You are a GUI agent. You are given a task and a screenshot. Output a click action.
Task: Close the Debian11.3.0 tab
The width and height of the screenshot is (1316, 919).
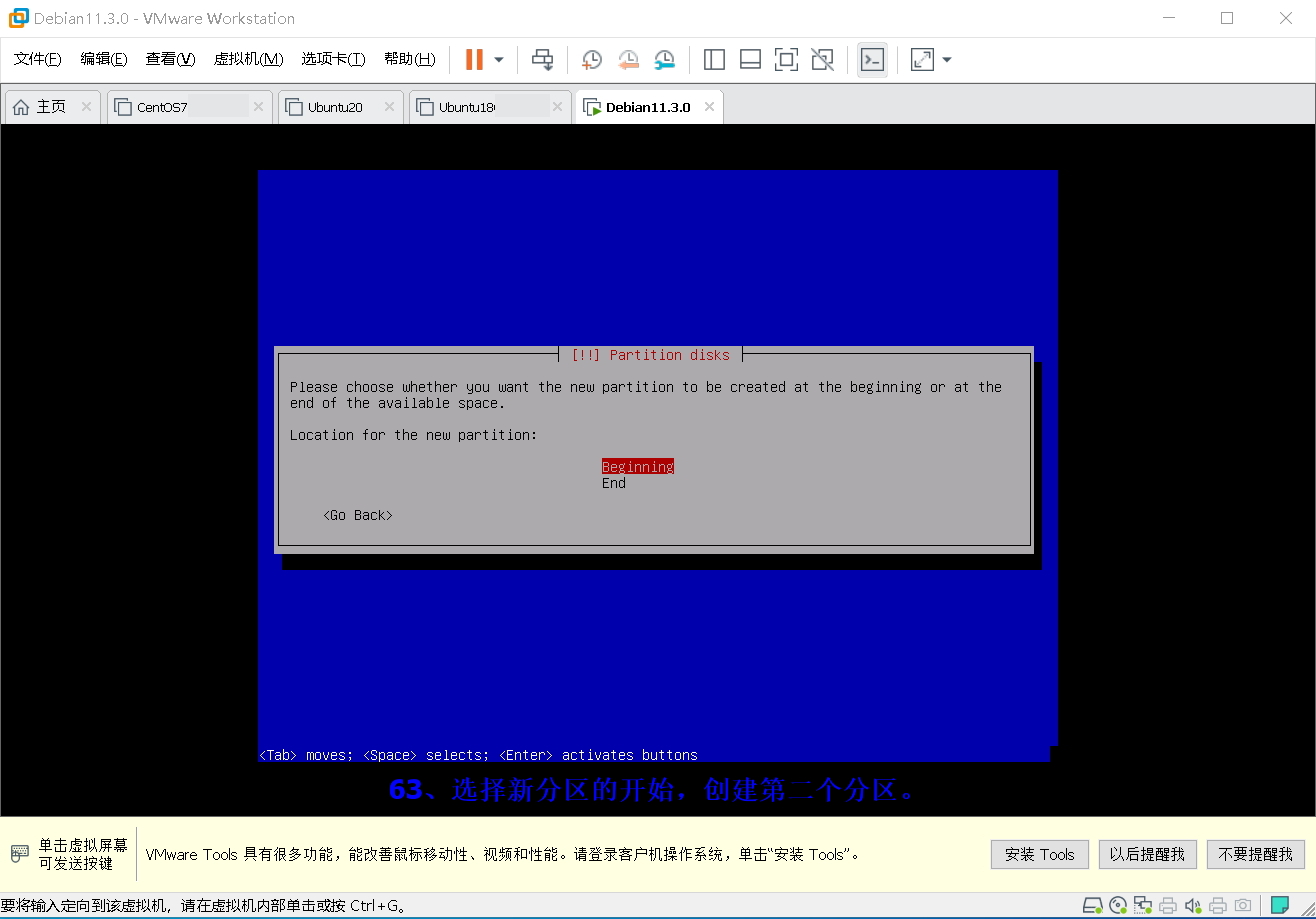click(x=709, y=107)
